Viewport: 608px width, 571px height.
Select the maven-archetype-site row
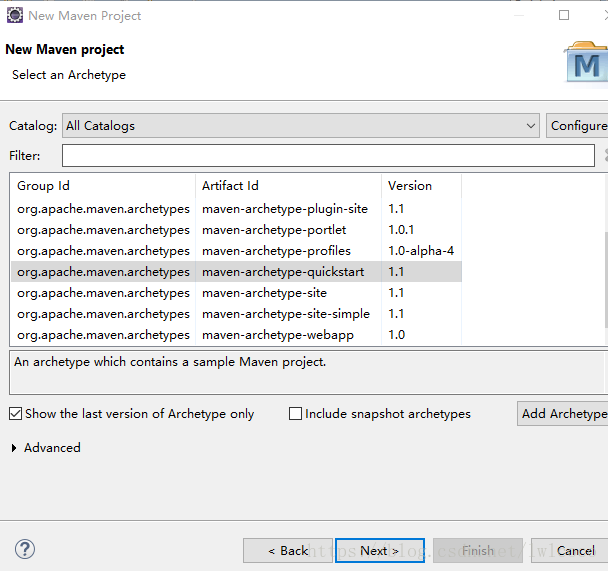coord(237,293)
